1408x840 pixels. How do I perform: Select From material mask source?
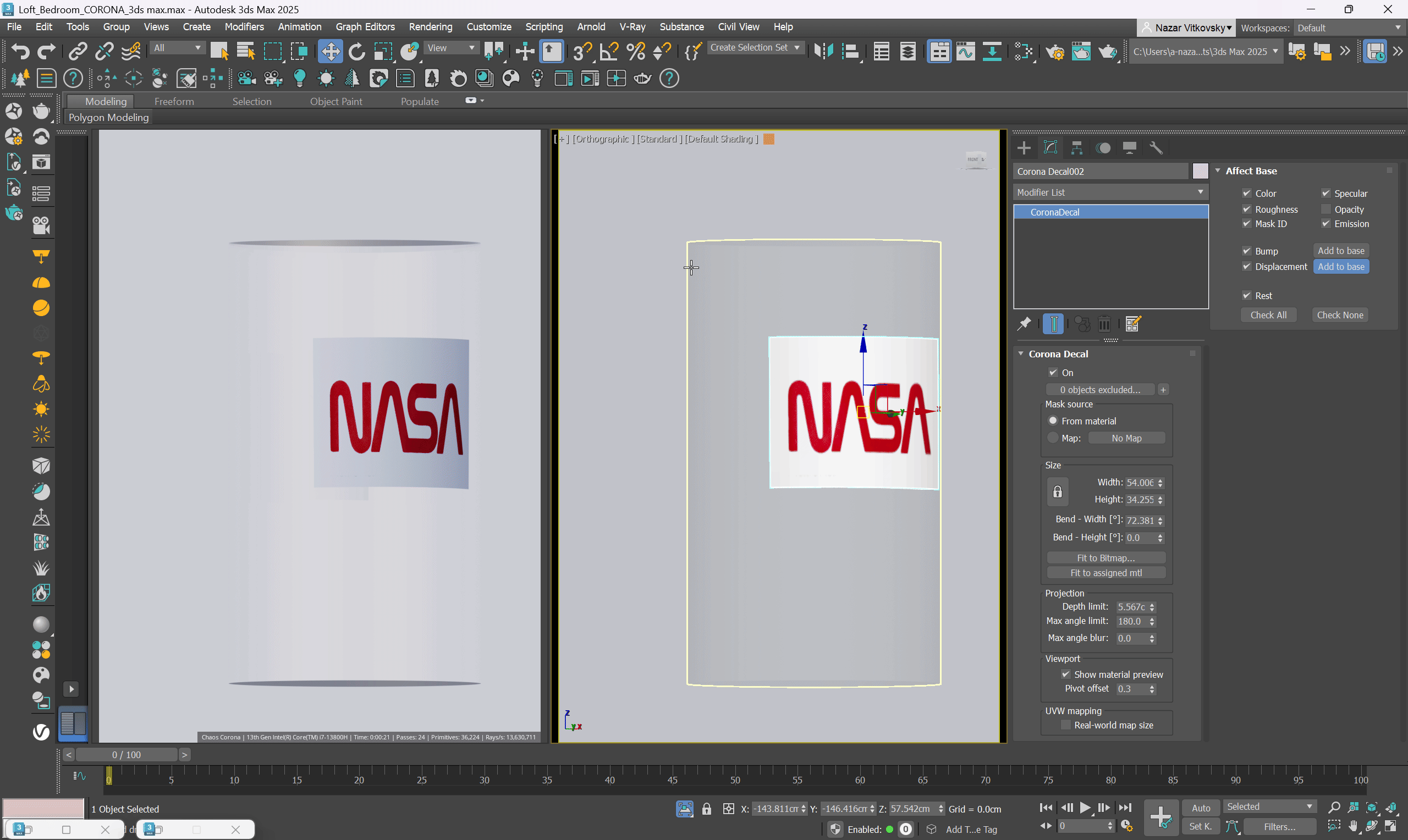pyautogui.click(x=1053, y=421)
